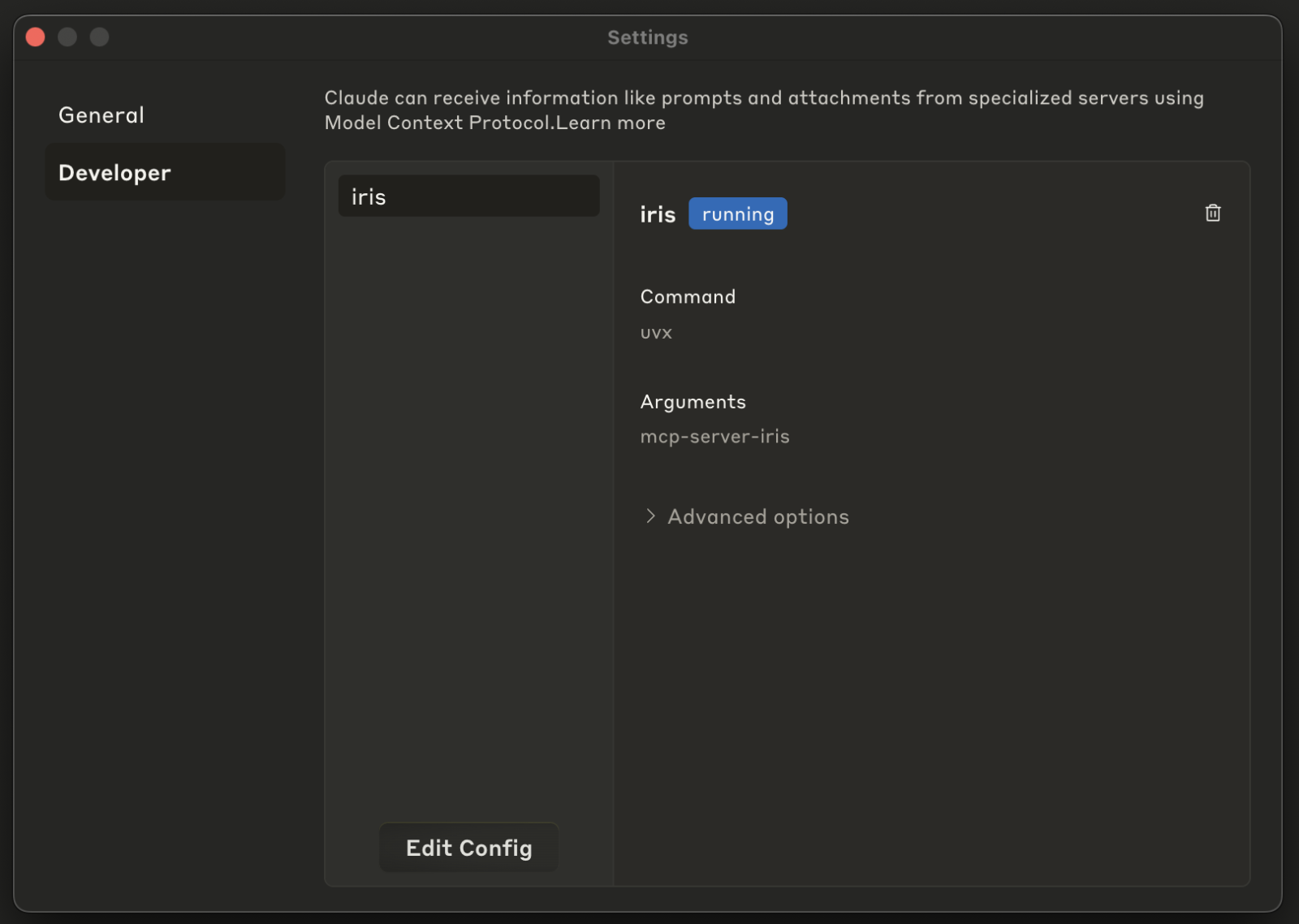Click the bold iris server title heading

[x=658, y=214]
